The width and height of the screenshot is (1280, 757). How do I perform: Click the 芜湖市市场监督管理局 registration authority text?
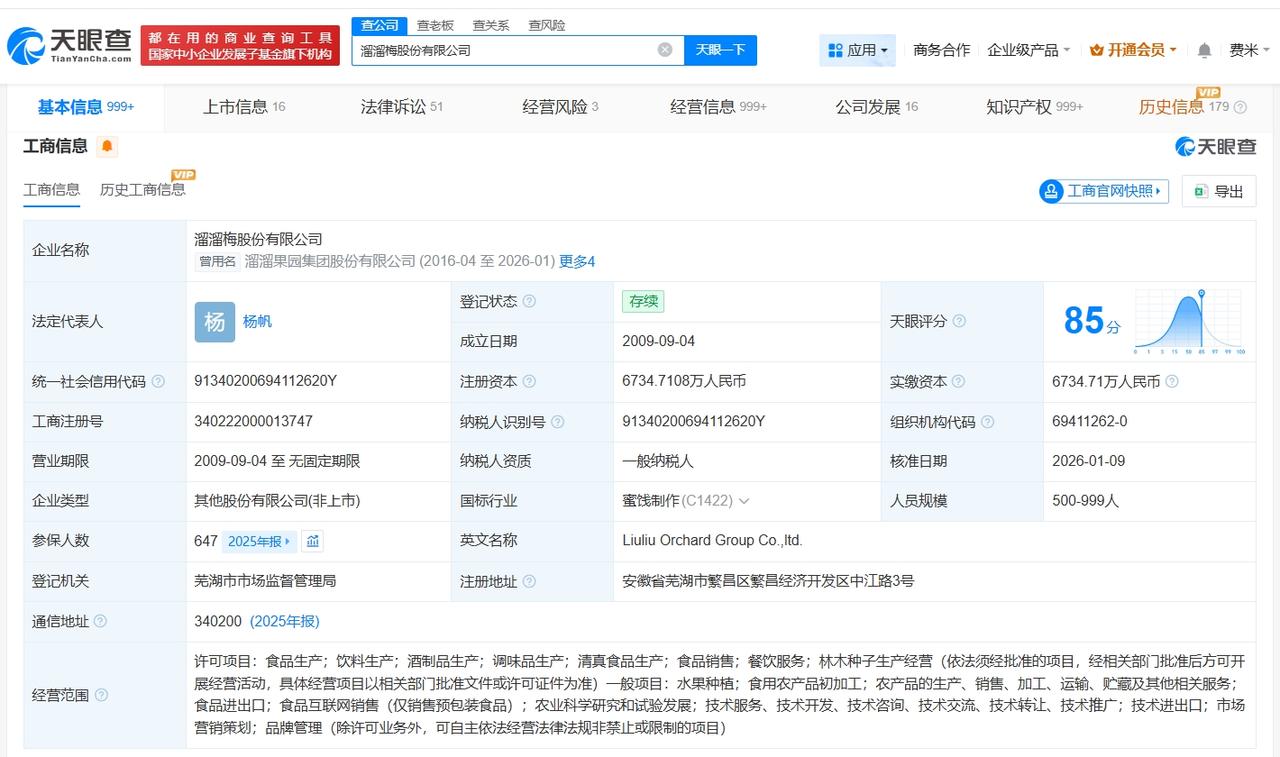265,582
